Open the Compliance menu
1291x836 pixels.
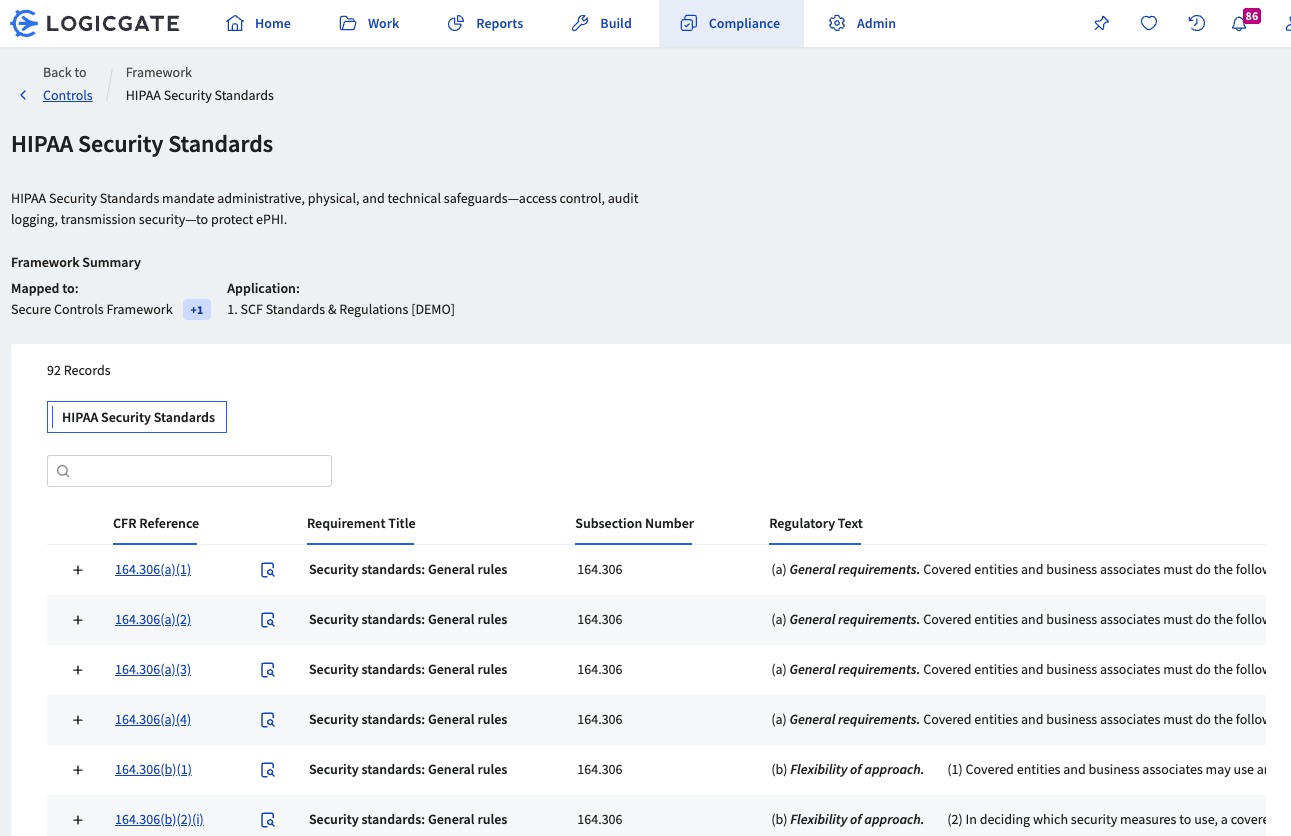[731, 23]
